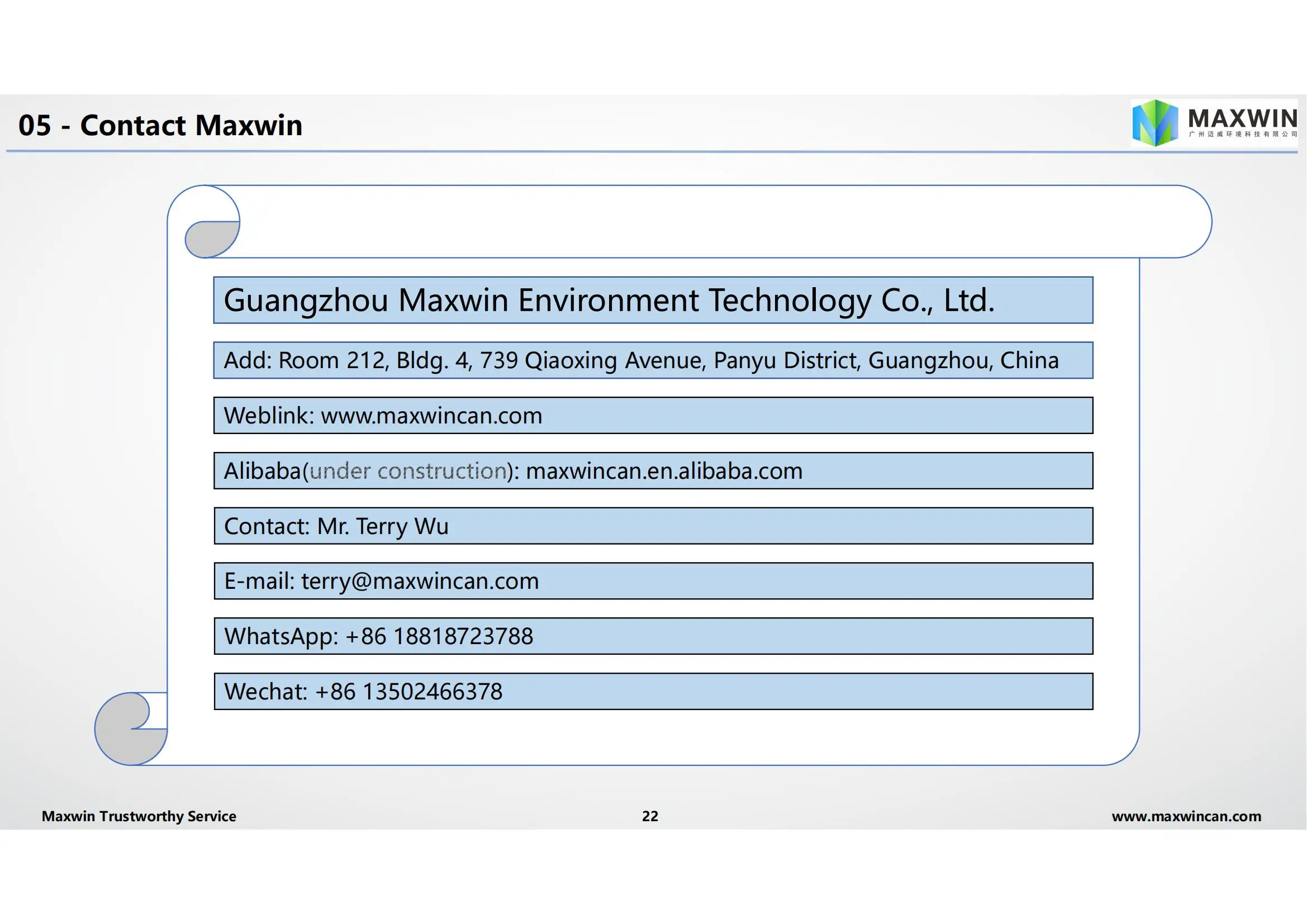Select the WhatsApp number +86 18818723788
The height and width of the screenshot is (924, 1307).
439,637
